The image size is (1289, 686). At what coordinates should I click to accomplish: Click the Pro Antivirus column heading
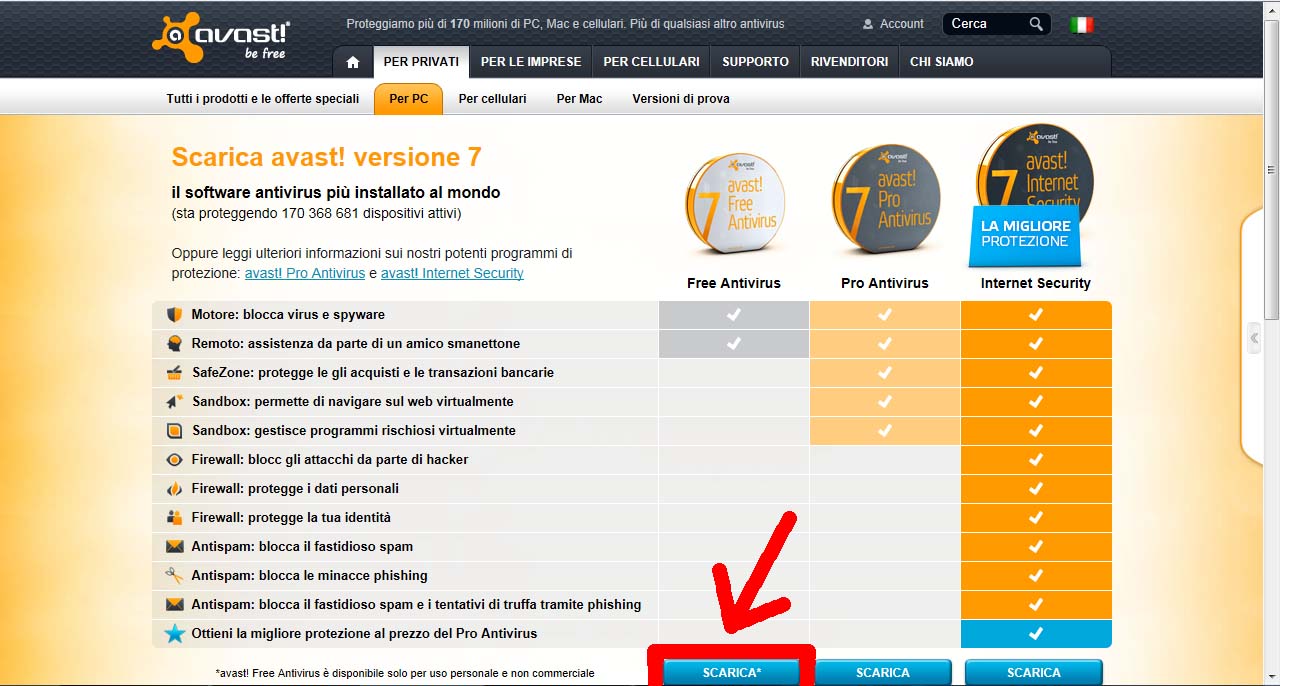coord(885,283)
